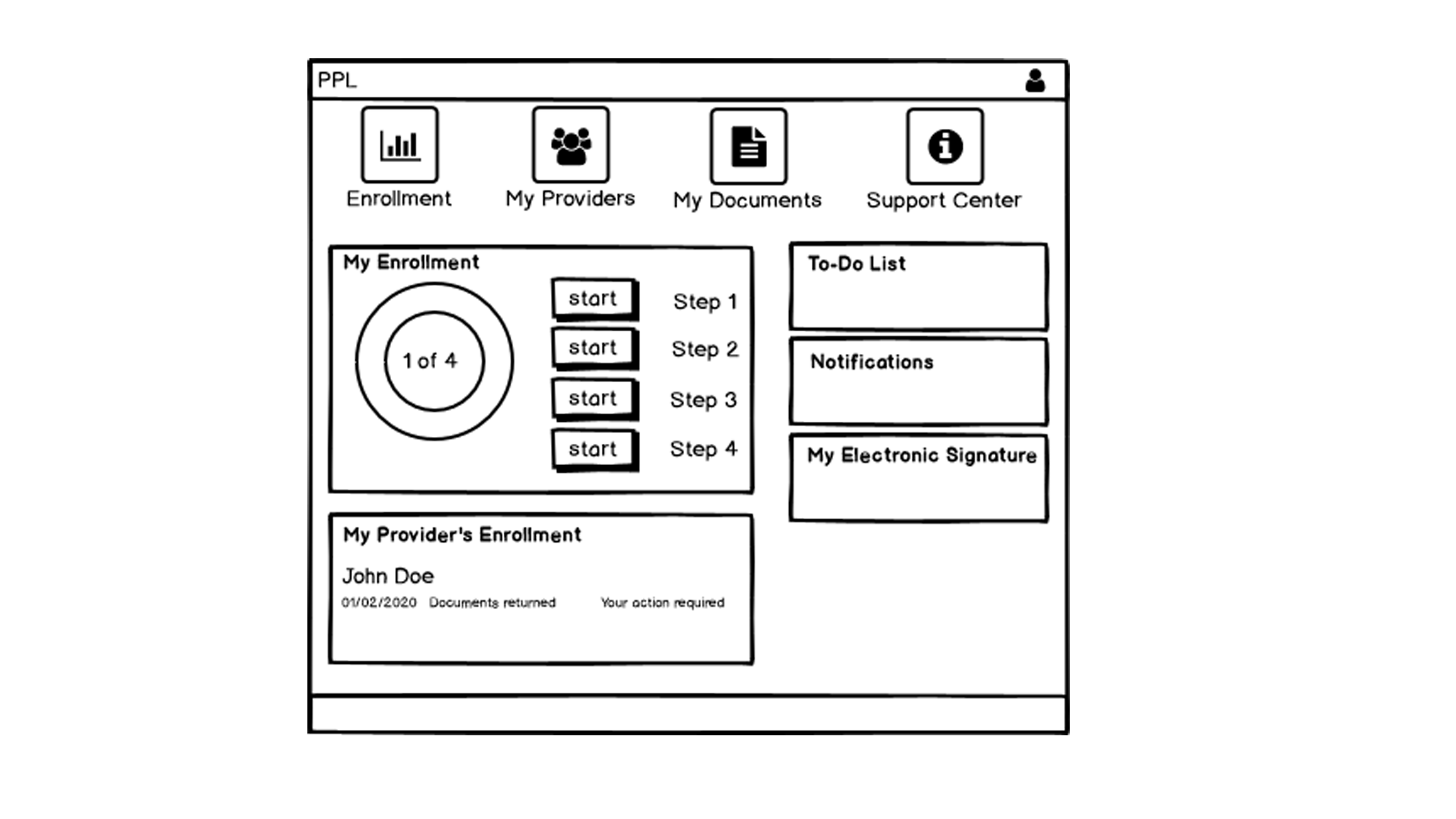The height and width of the screenshot is (819, 1456).
Task: Click start button for Step 2
Action: coord(592,348)
